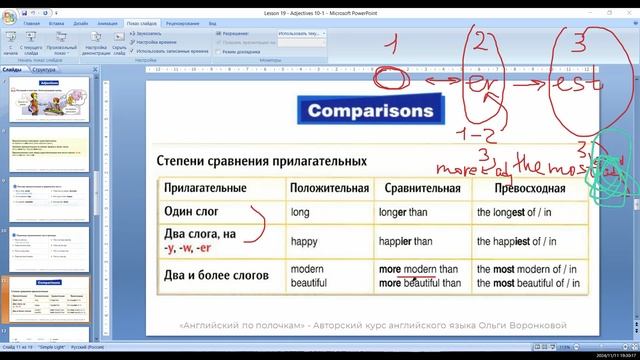Select the second thumbnail with yellow highlight

tap(49, 149)
